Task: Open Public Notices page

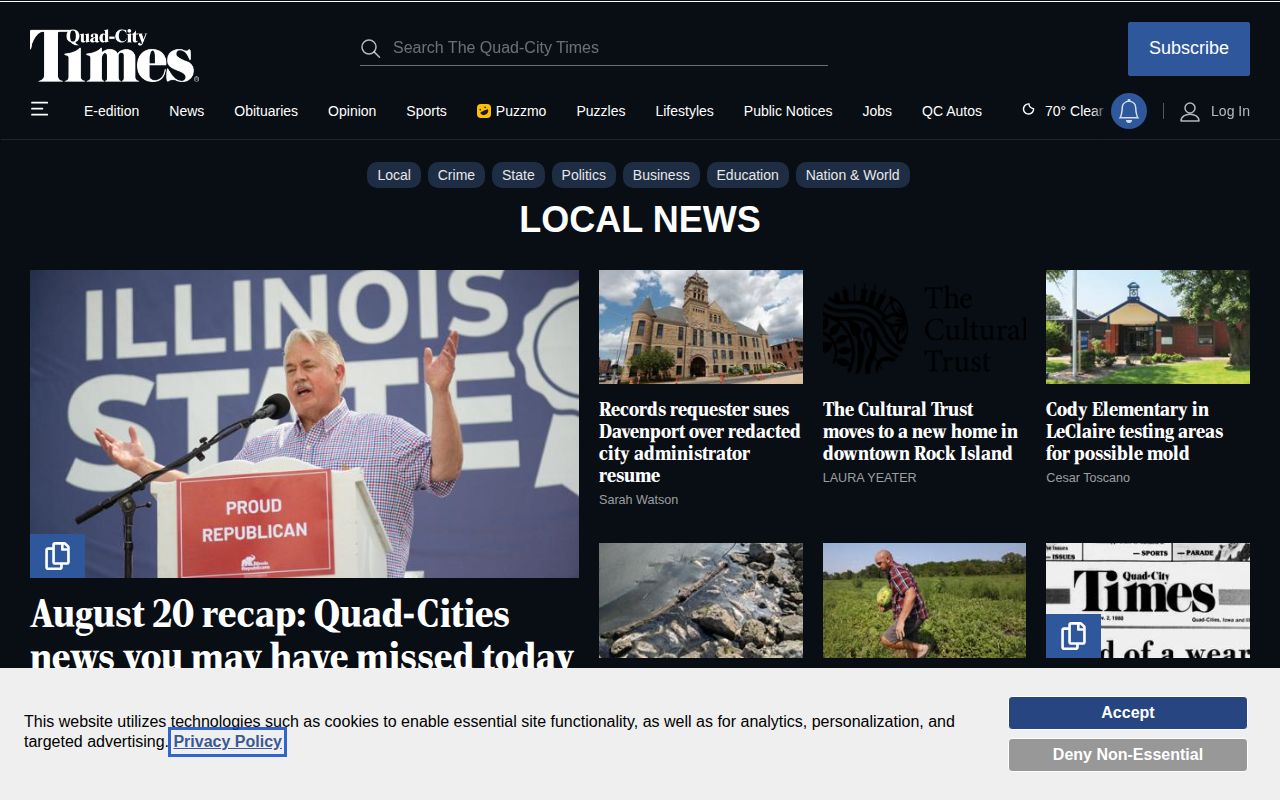Action: [x=788, y=111]
